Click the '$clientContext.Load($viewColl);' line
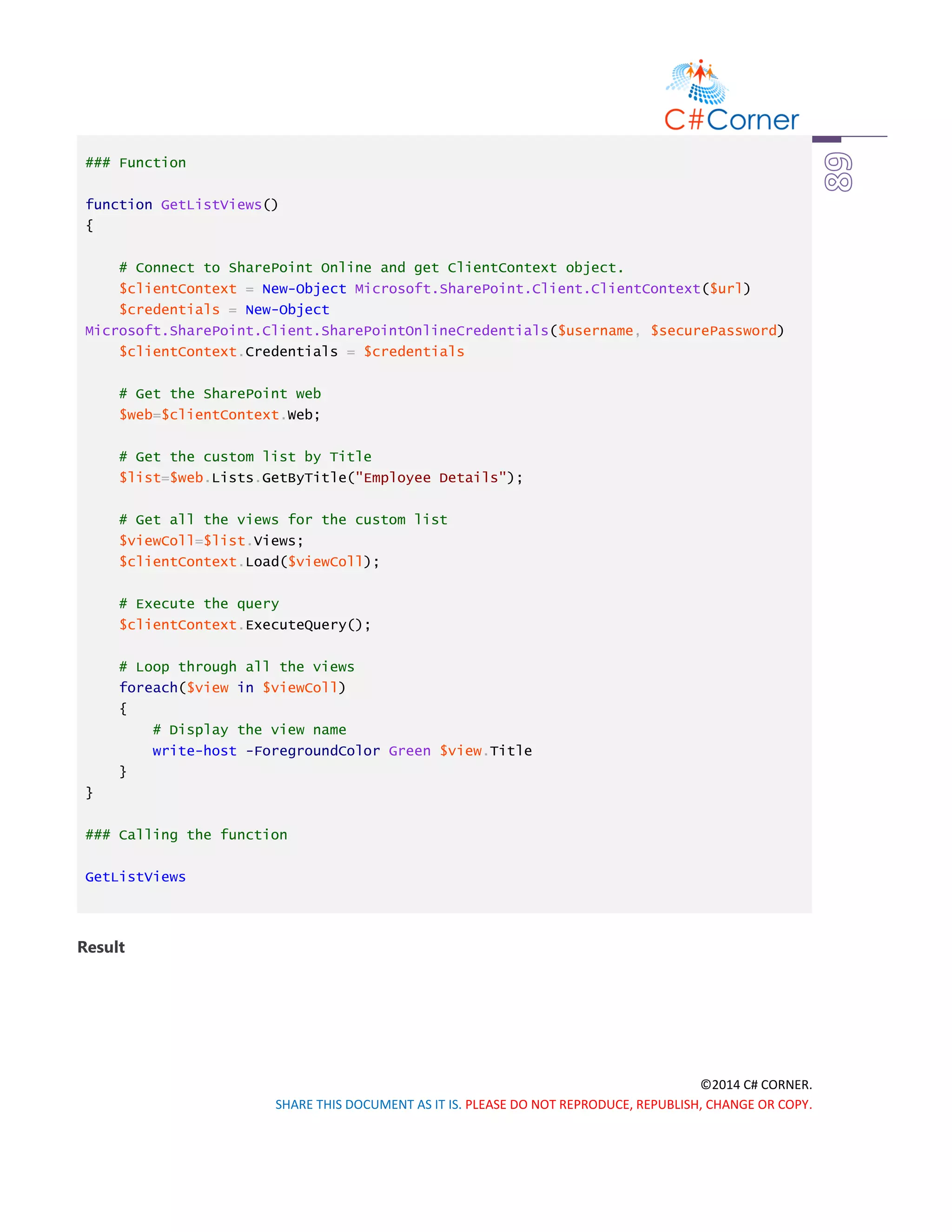Image resolution: width=952 pixels, height=1232 pixels. click(x=249, y=562)
